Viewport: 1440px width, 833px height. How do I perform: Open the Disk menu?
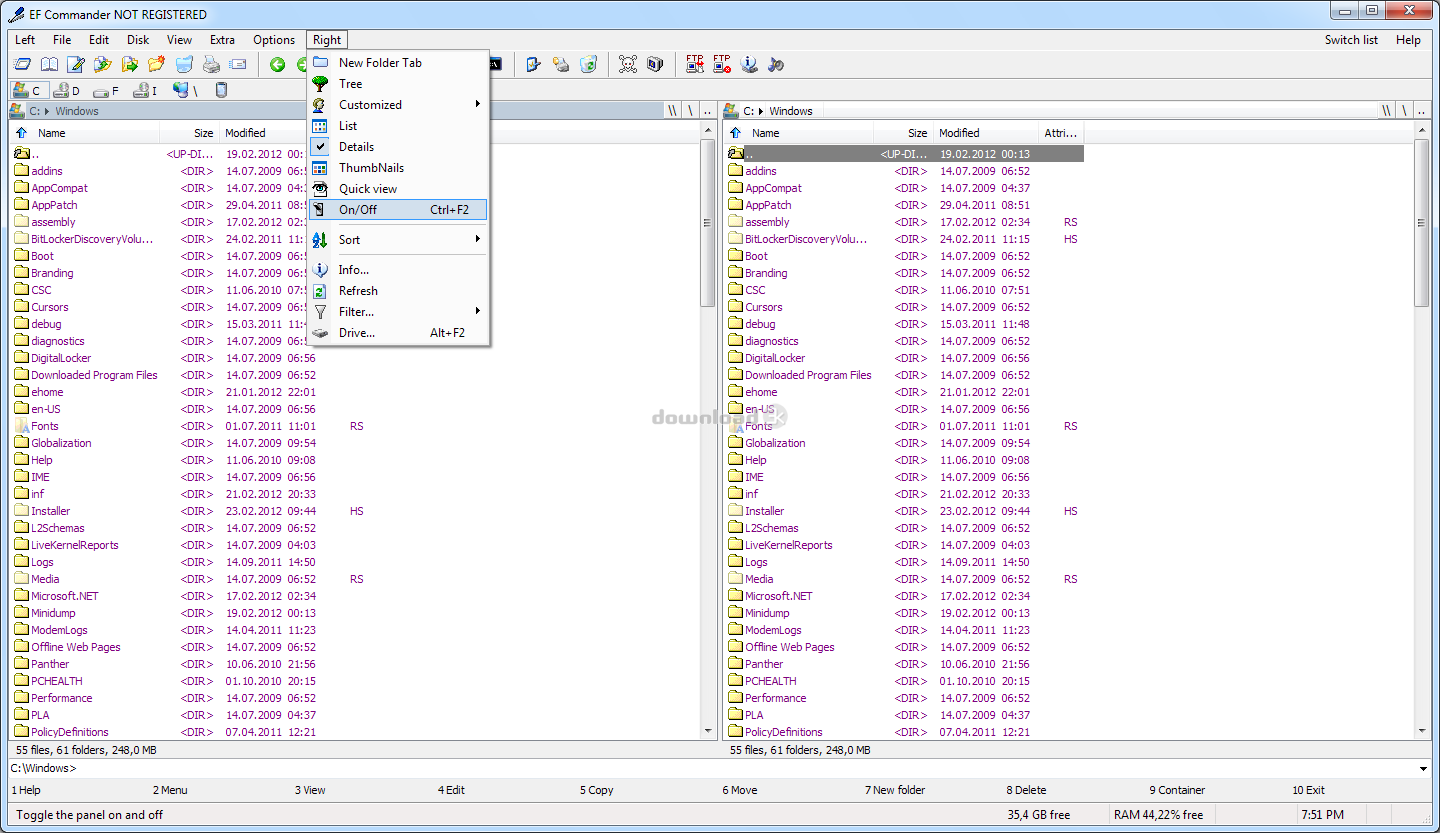coord(138,40)
